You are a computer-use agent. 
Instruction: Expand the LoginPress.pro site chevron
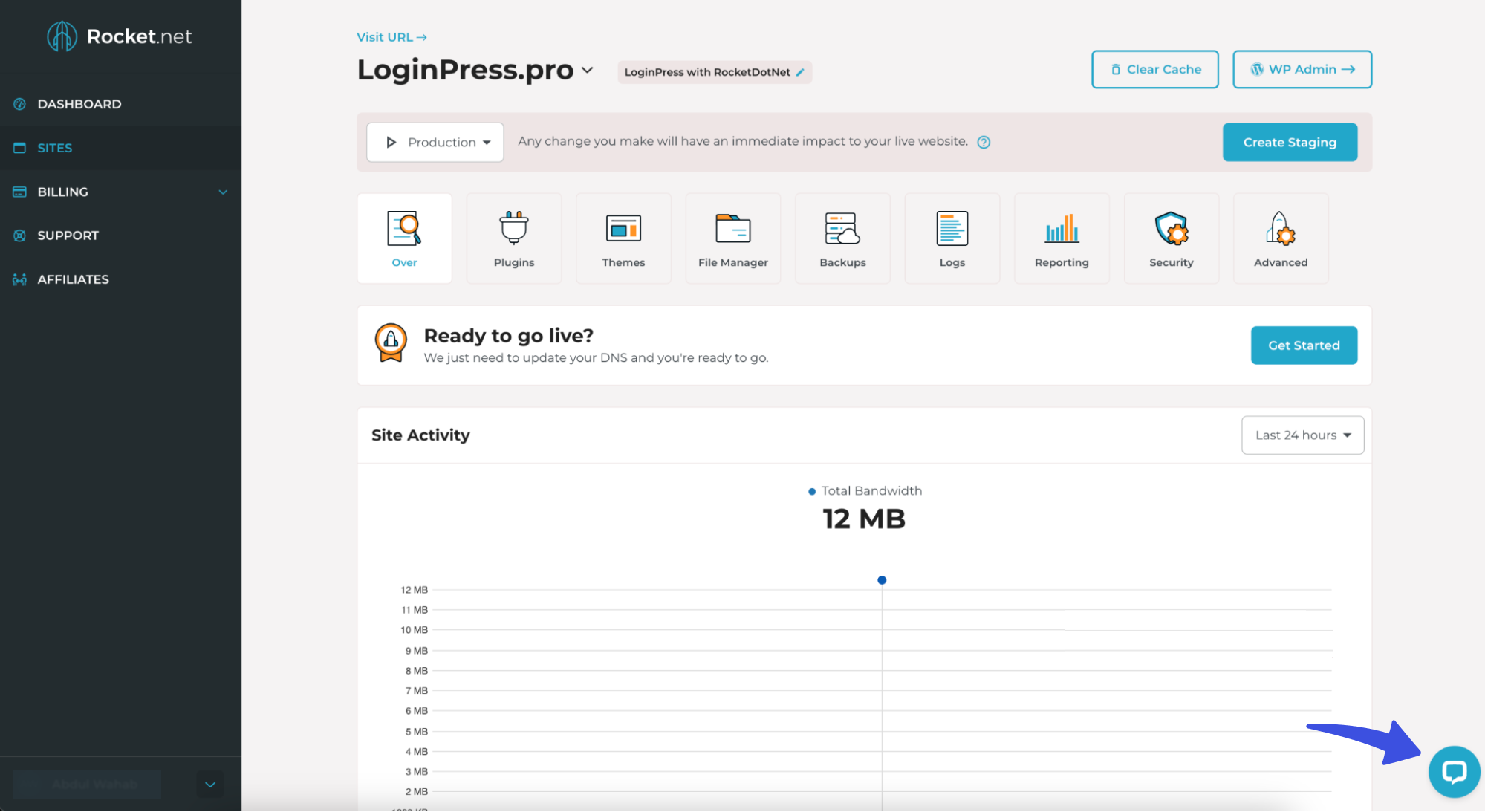pyautogui.click(x=588, y=70)
